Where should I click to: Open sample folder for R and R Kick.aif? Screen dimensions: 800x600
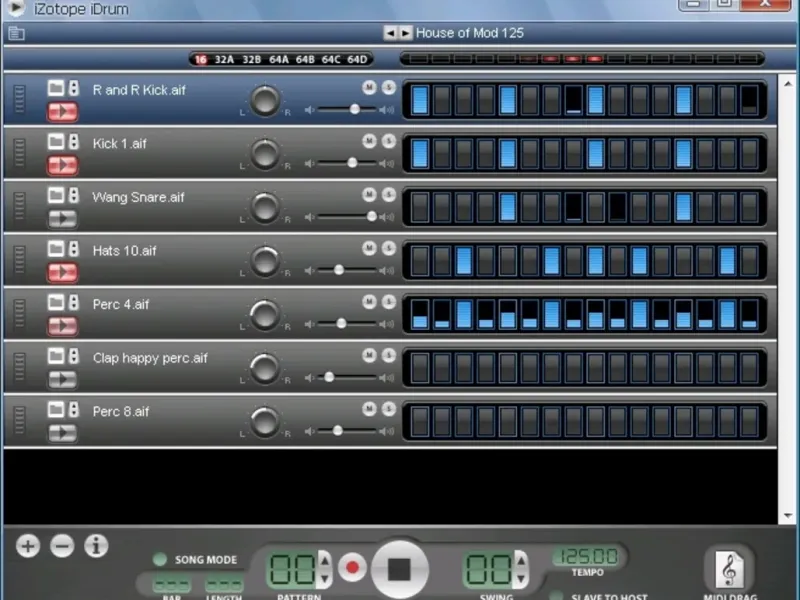tap(56, 88)
